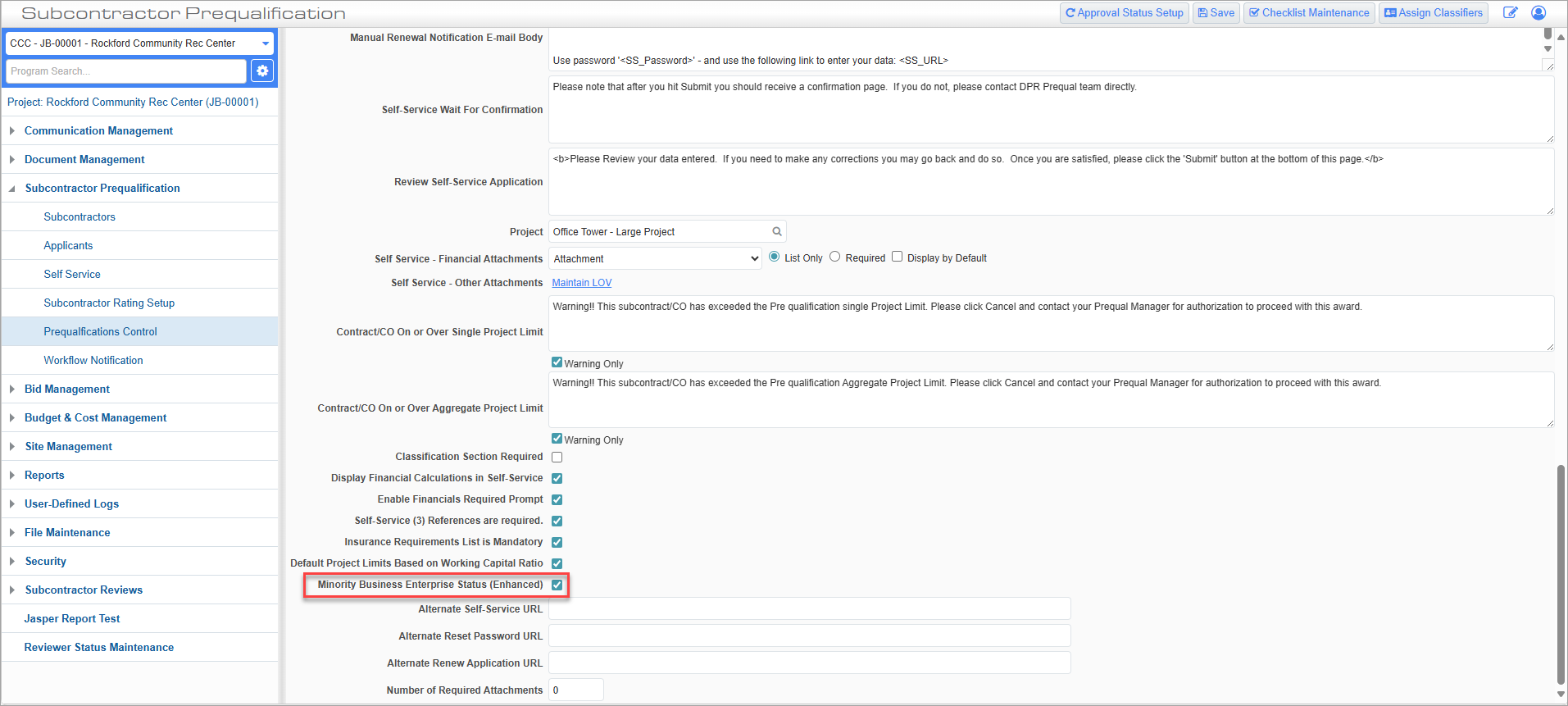Expand File Maintenance

[12, 533]
